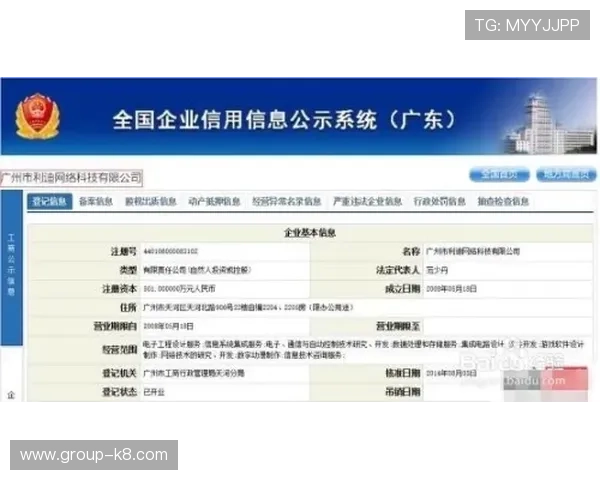Open the 股权出质信息 tab
The width and height of the screenshot is (600, 480).
coord(151,201)
